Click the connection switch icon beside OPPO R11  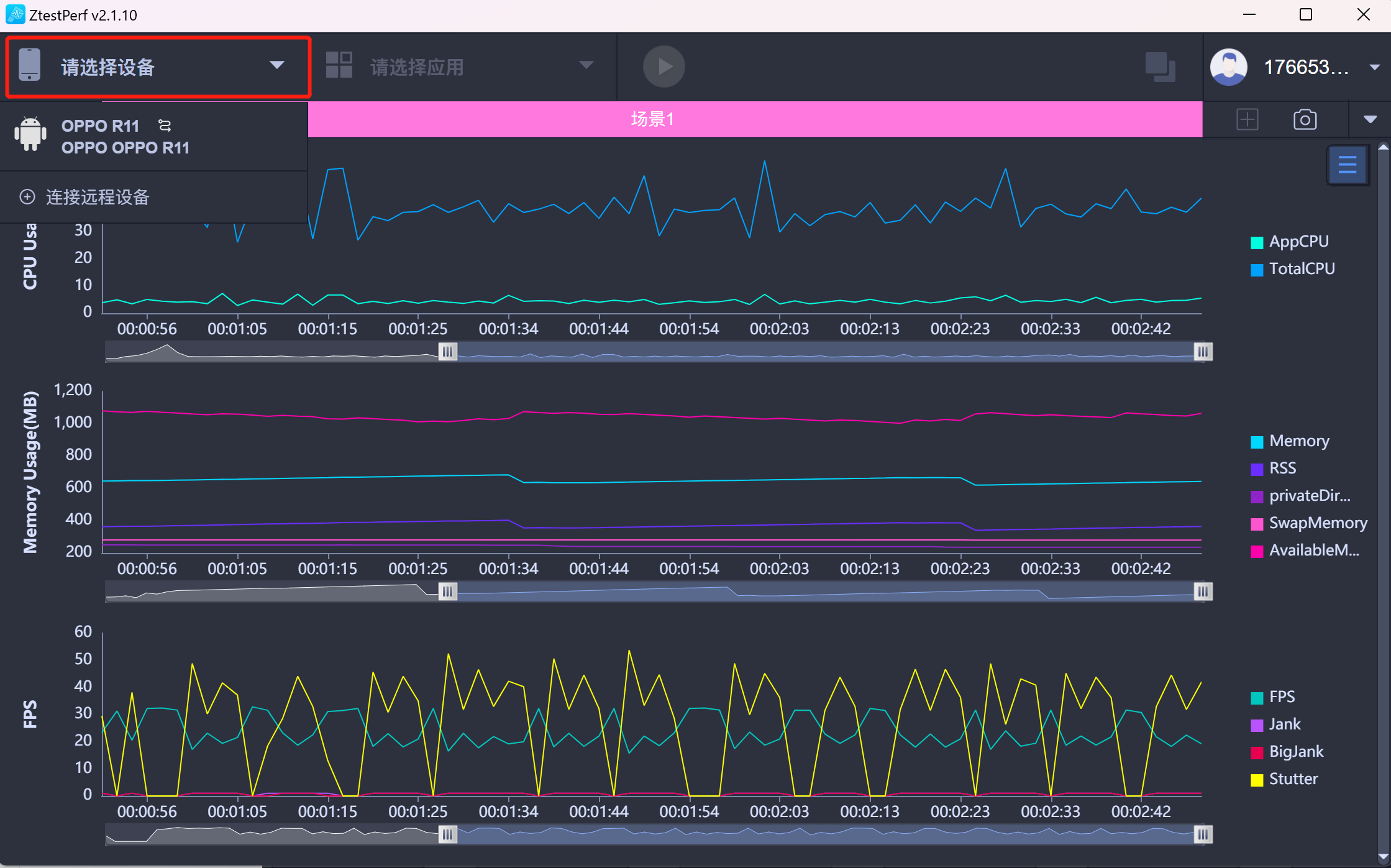pos(164,126)
